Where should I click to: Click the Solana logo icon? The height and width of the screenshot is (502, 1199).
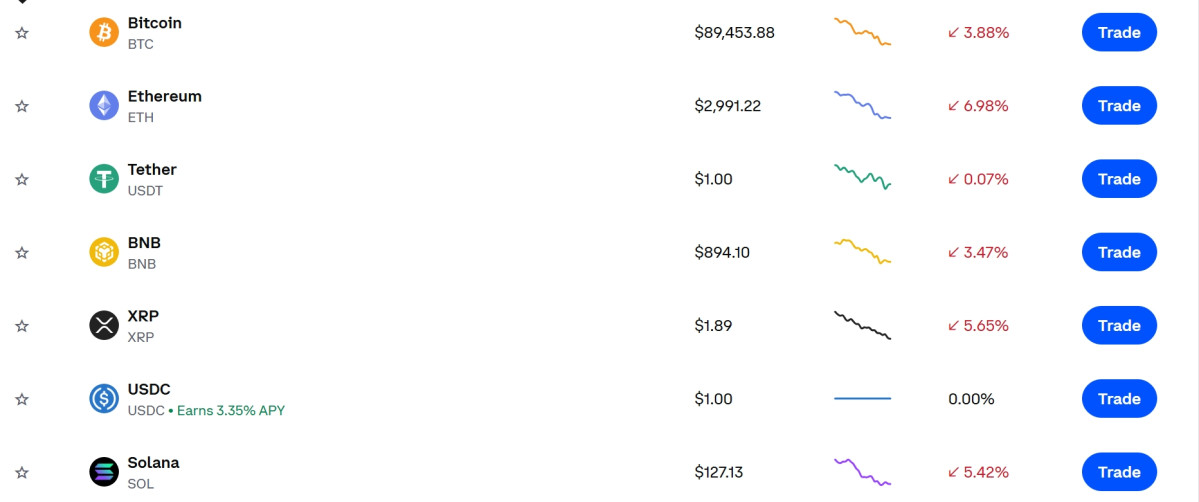pyautogui.click(x=104, y=472)
